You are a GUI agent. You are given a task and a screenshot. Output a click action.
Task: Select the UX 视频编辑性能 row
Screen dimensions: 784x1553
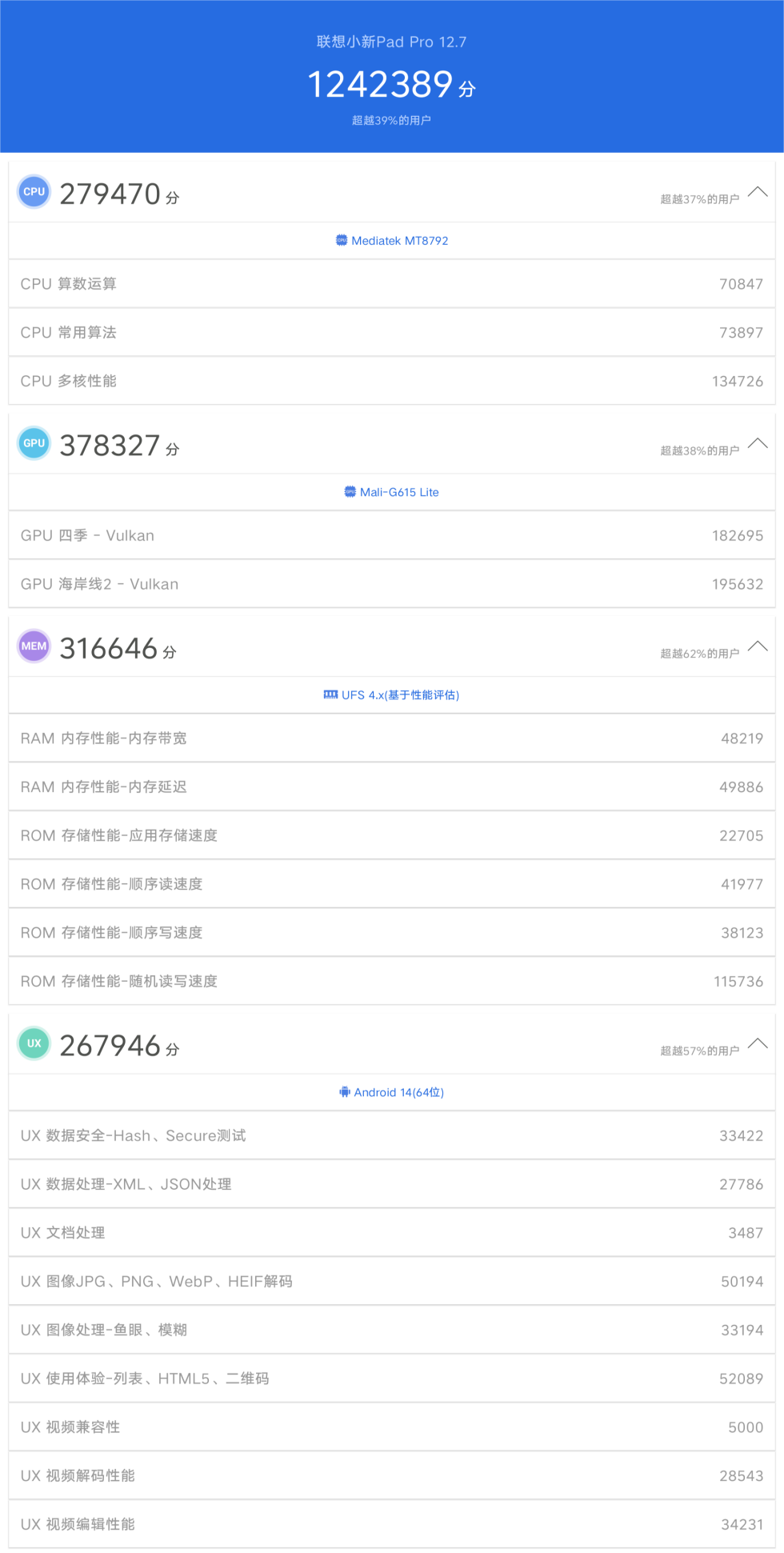tap(392, 1524)
